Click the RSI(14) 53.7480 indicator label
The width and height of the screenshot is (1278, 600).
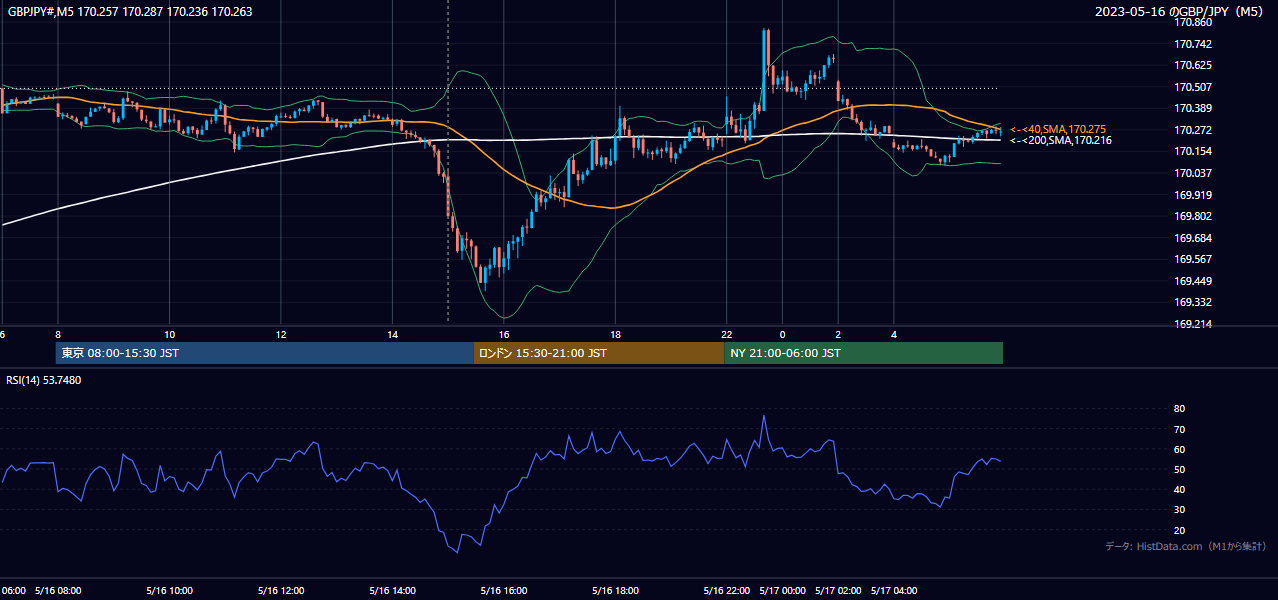click(x=44, y=380)
